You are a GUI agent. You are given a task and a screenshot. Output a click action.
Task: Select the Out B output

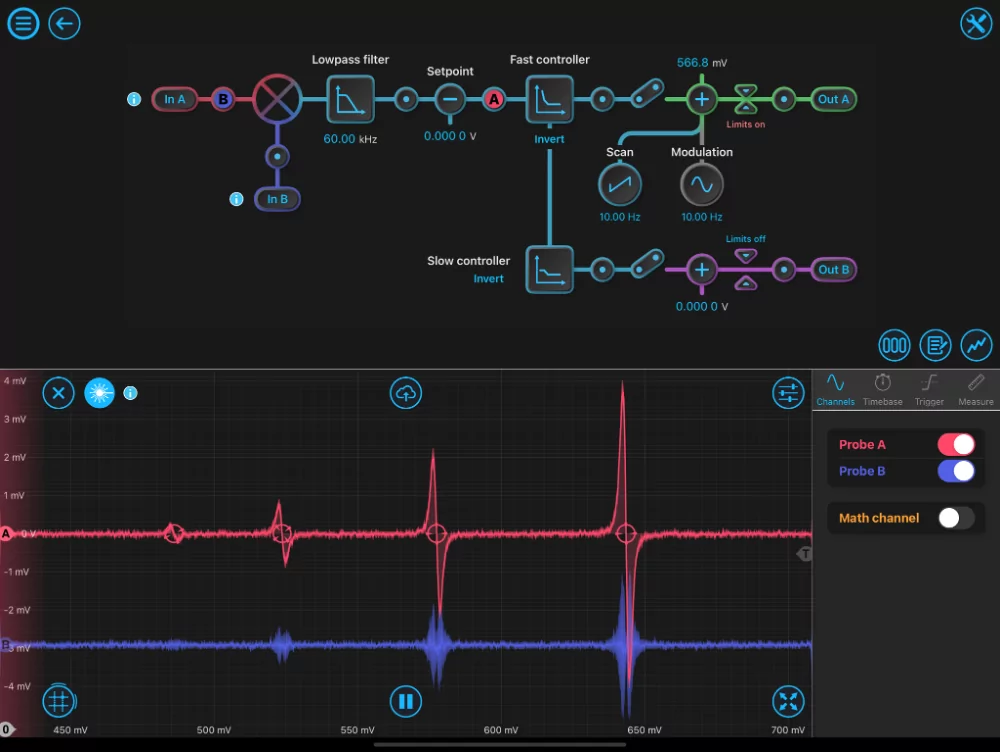click(x=833, y=269)
